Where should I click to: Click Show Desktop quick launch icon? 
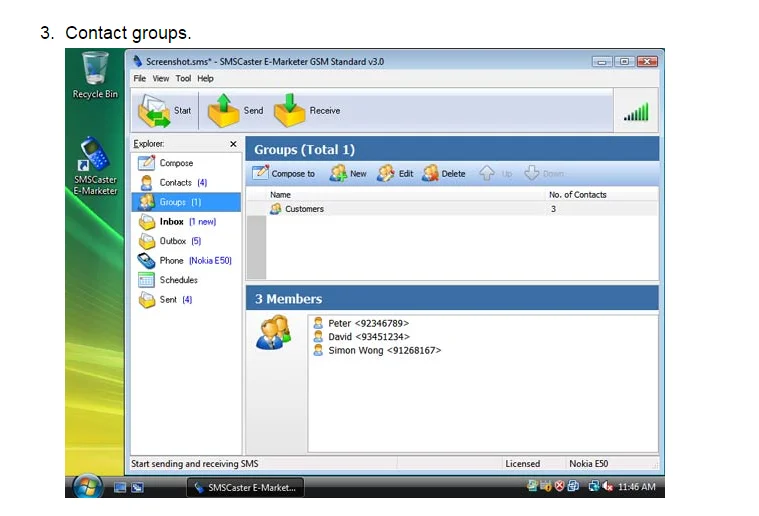pos(120,487)
